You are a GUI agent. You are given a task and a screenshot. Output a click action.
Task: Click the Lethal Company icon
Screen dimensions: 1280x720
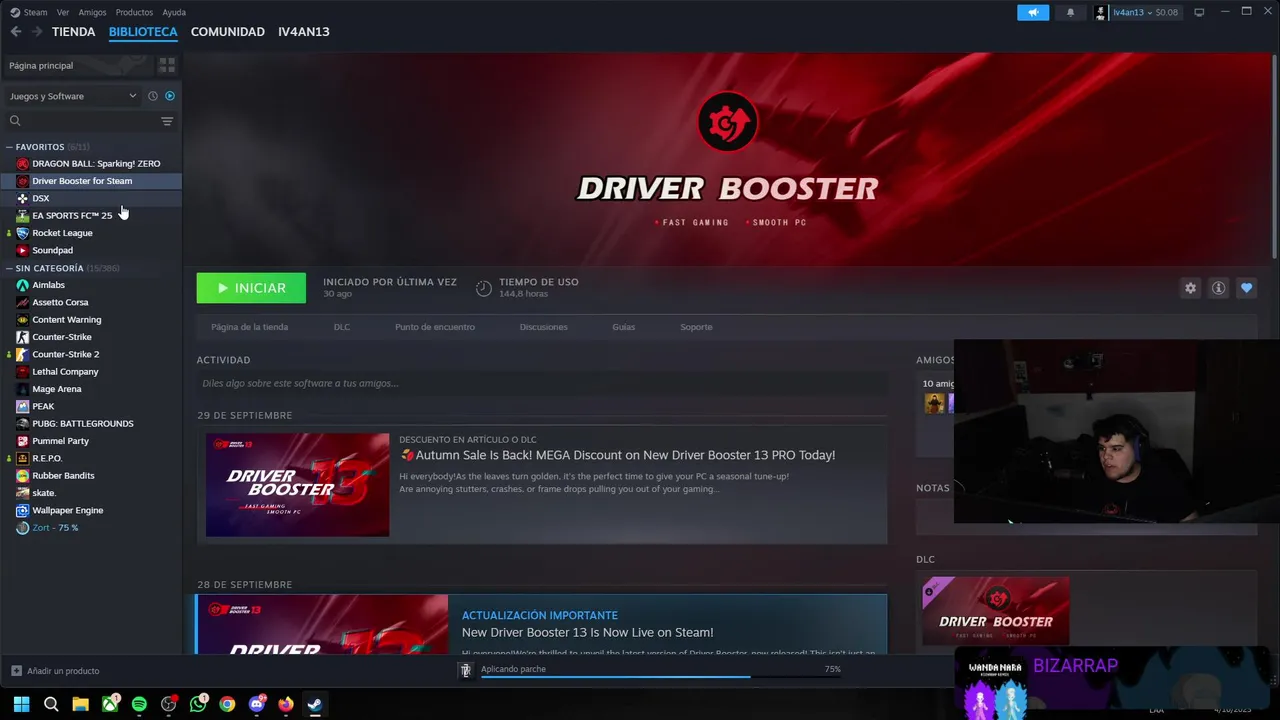tap(22, 372)
